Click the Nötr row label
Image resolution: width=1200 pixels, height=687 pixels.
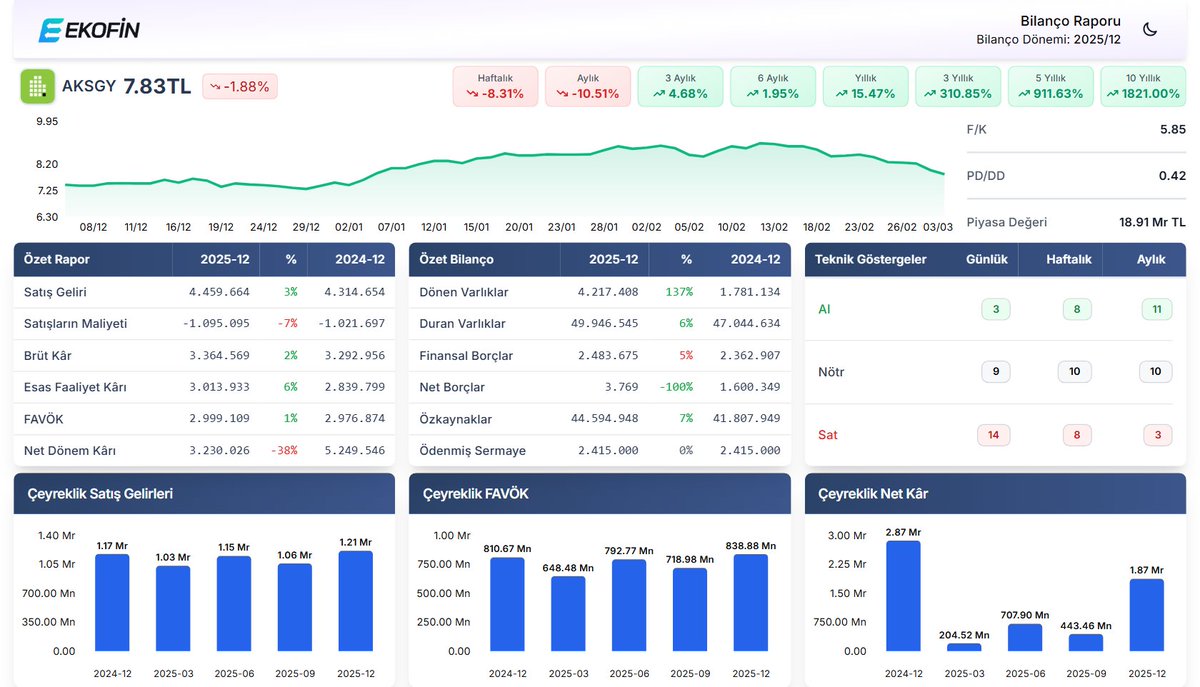tap(831, 372)
